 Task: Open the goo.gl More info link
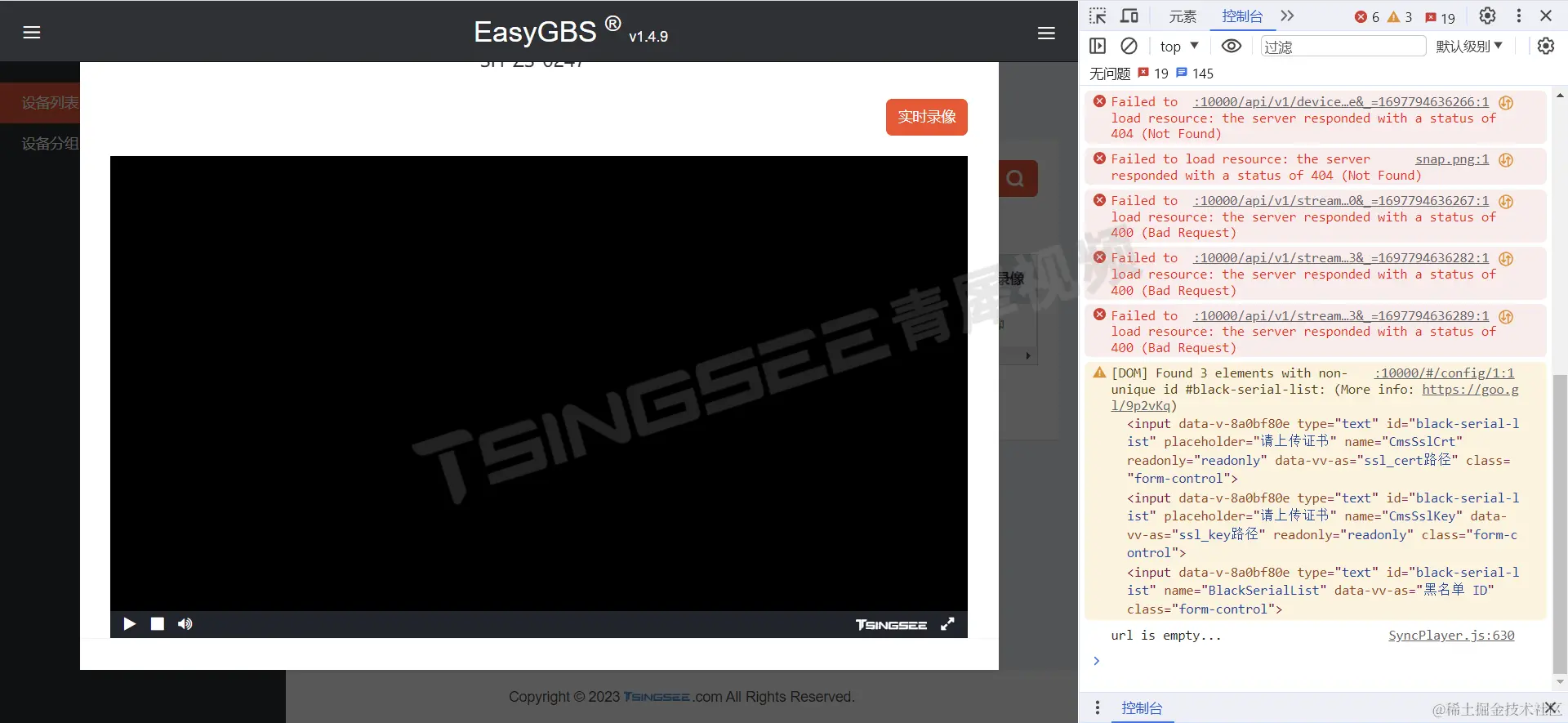coord(1470,390)
